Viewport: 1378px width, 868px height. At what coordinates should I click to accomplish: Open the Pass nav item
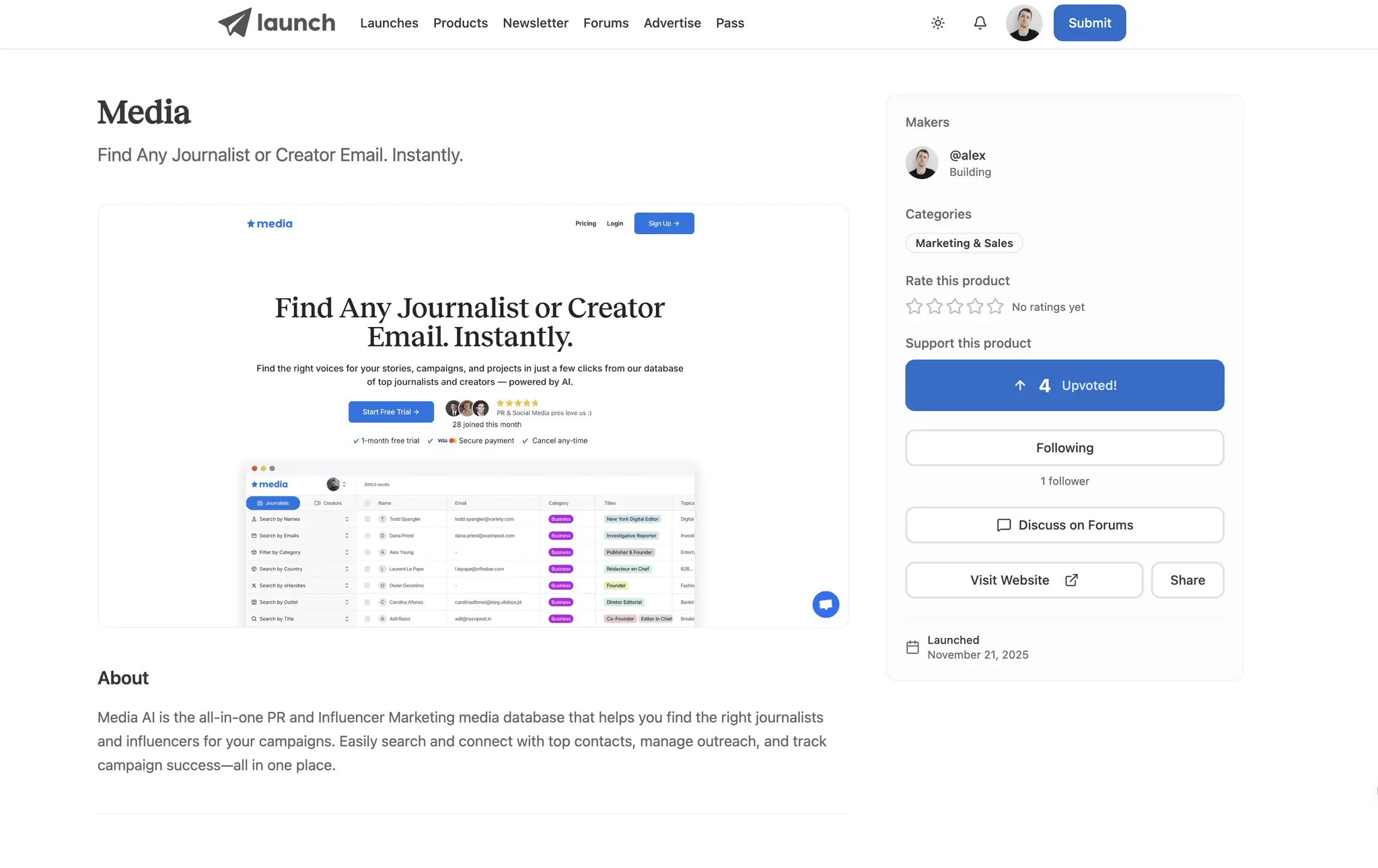(x=730, y=23)
